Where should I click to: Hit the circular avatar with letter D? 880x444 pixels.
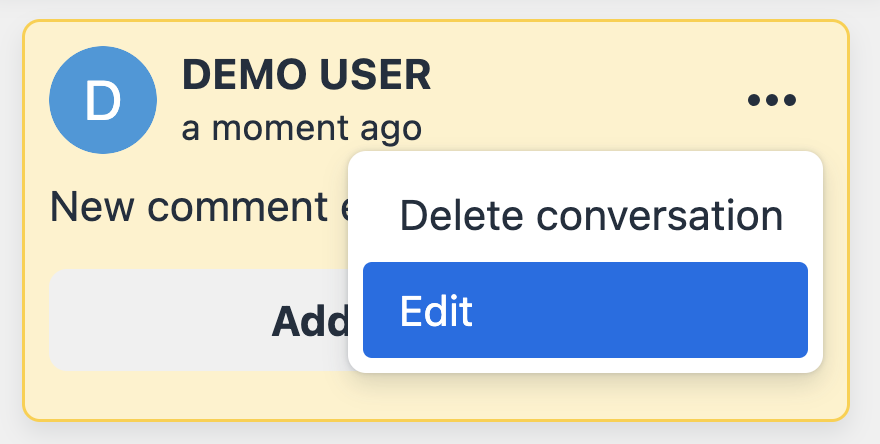click(102, 100)
